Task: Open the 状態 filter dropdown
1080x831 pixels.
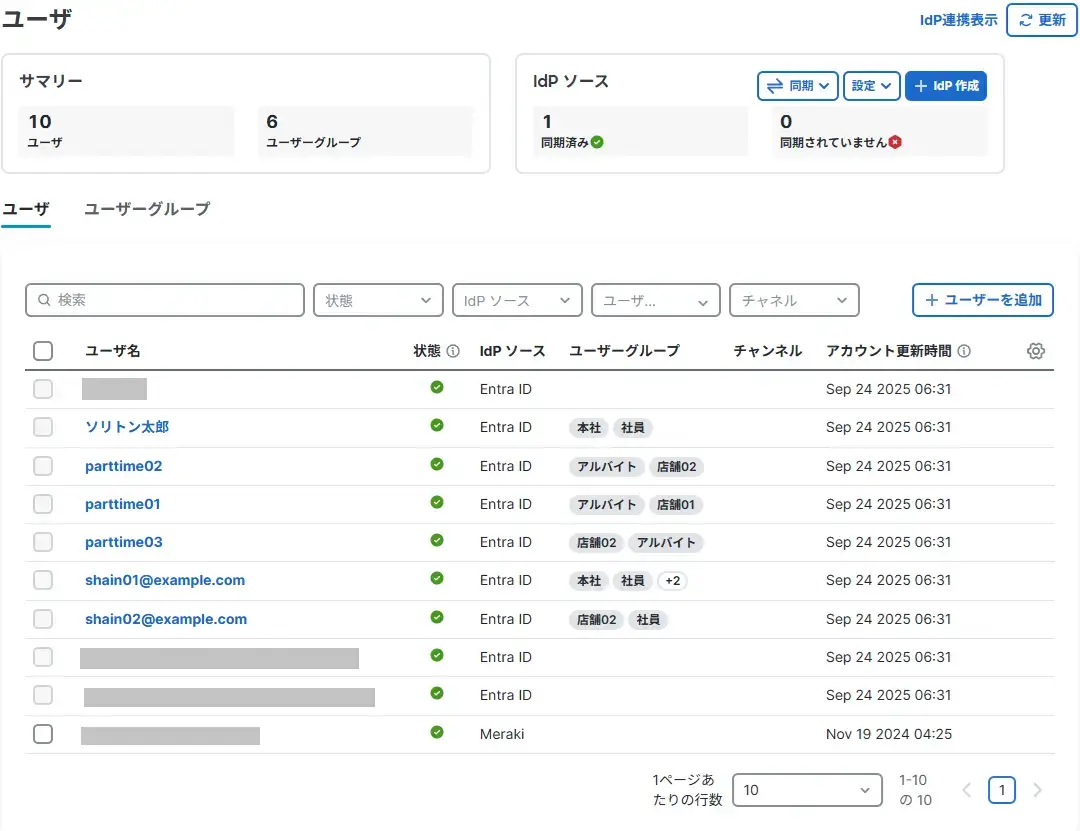Action: 378,300
